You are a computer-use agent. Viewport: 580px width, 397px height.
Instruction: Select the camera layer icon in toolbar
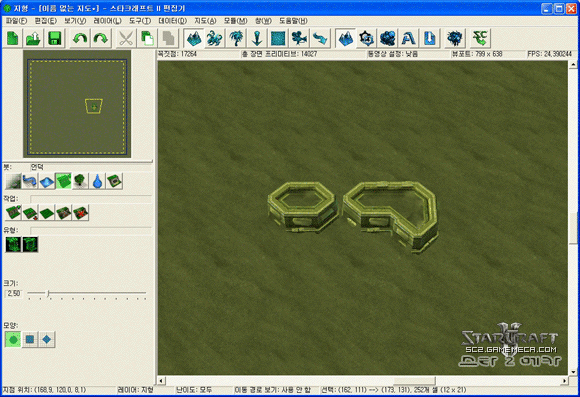[x=299, y=38]
